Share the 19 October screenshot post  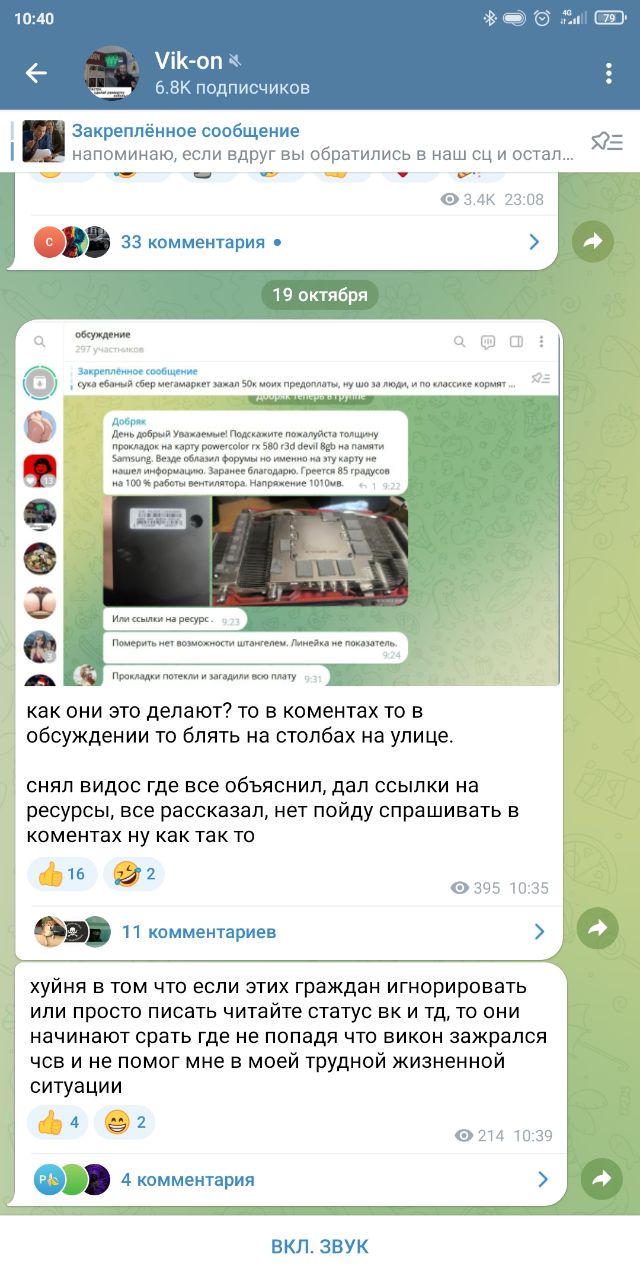tap(598, 928)
